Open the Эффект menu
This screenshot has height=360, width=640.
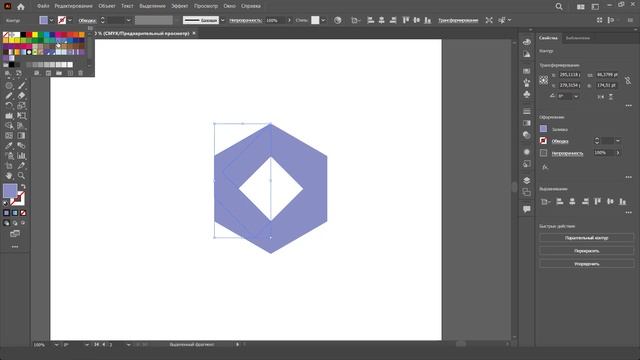(x=180, y=6)
